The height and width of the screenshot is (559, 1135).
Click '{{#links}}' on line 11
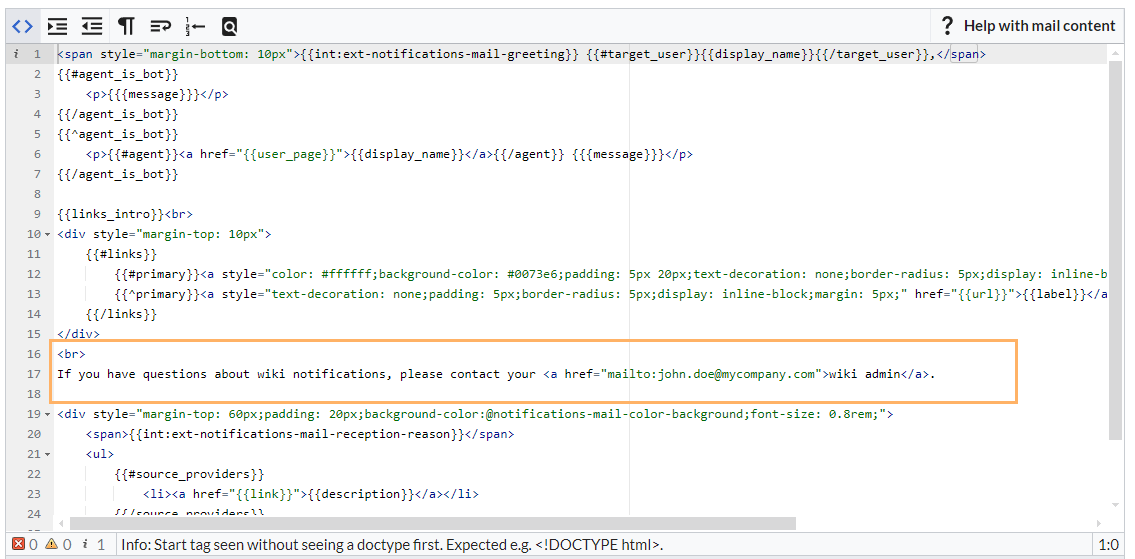(121, 254)
